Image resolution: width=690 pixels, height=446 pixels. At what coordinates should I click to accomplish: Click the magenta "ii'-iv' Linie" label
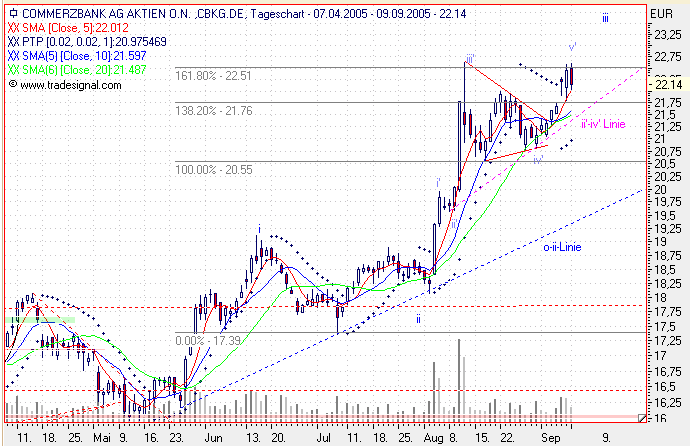(x=603, y=124)
